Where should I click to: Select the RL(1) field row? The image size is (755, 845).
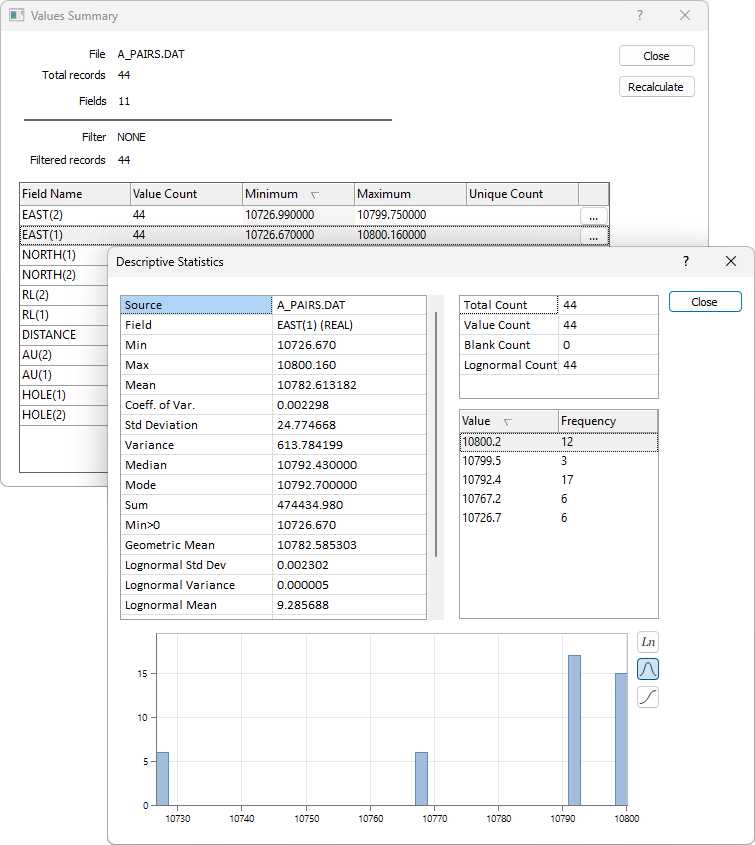coord(64,315)
